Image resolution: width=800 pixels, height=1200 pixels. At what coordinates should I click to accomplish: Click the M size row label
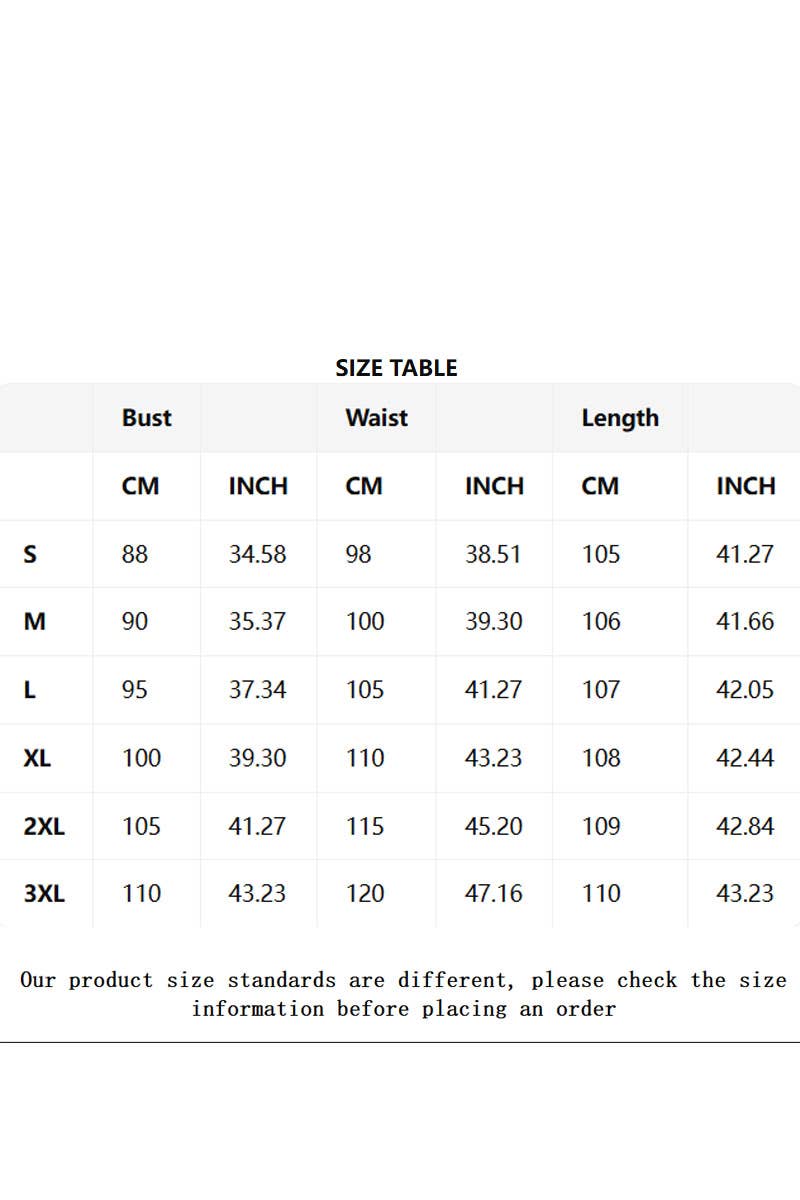click(34, 622)
